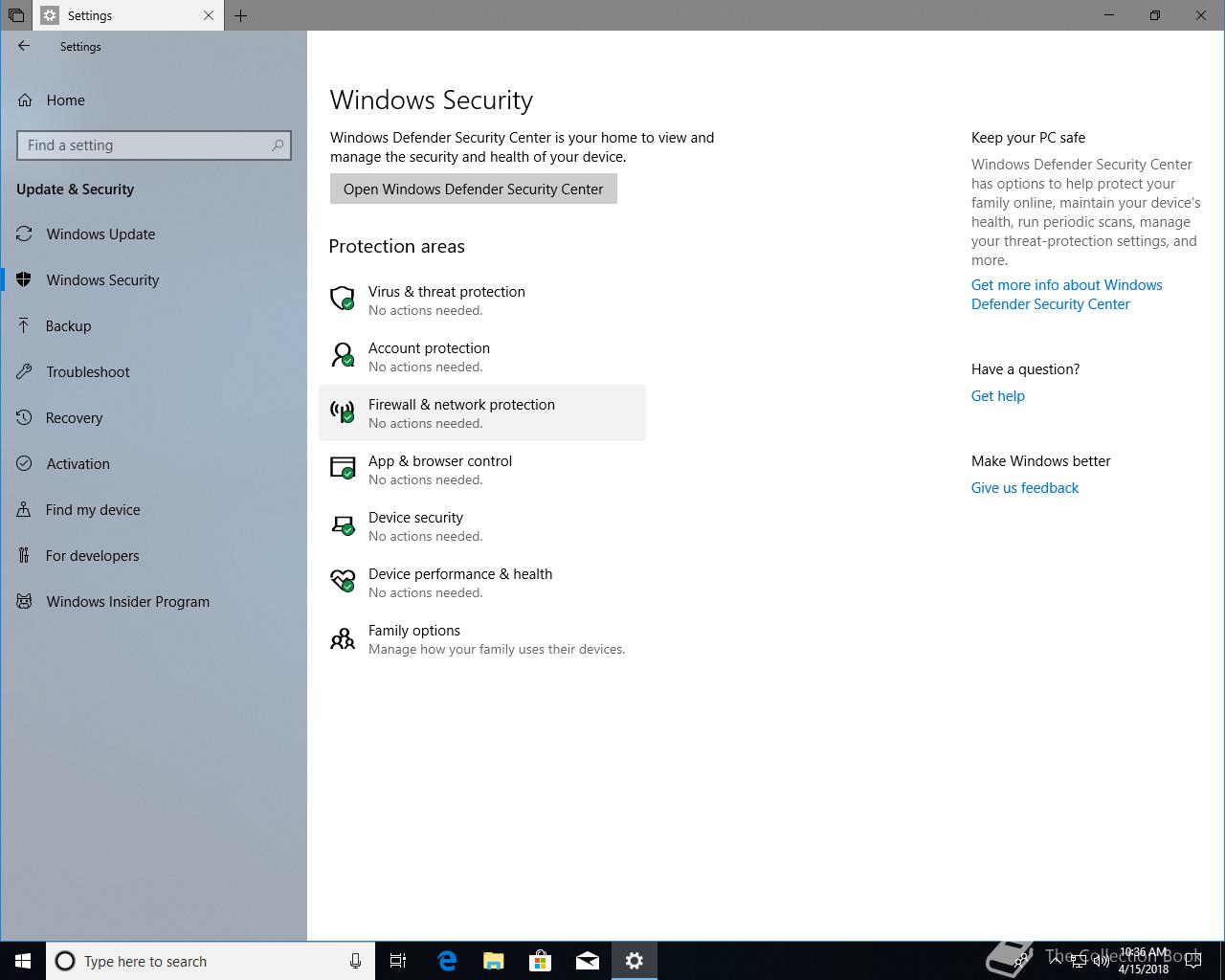
Task: Click the Account protection person icon
Action: click(342, 355)
